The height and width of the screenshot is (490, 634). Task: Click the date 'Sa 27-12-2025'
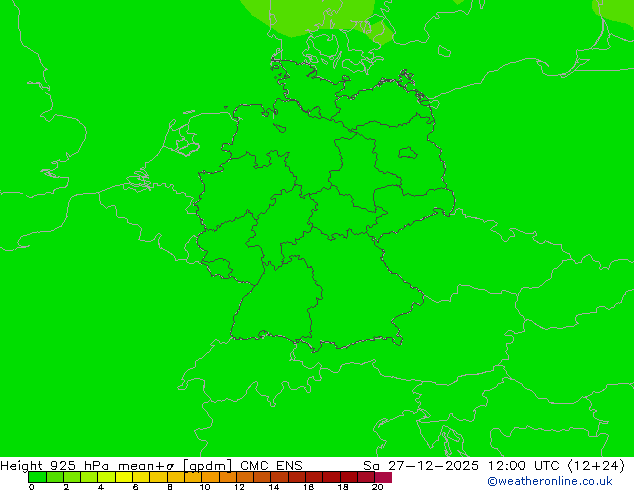click(x=421, y=465)
